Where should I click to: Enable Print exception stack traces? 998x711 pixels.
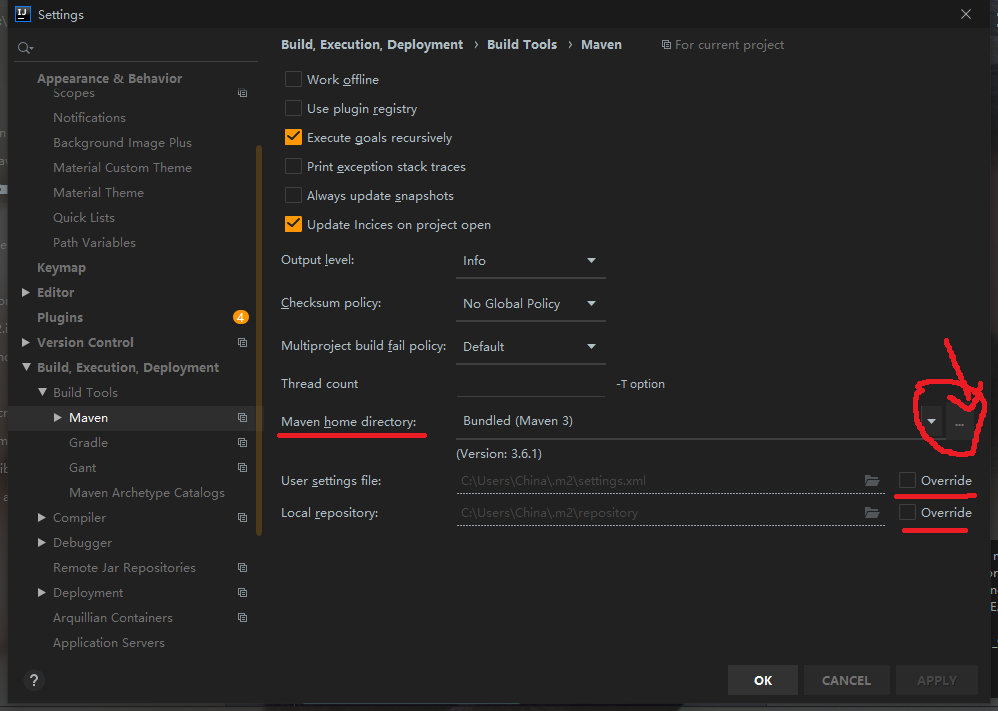[x=293, y=166]
